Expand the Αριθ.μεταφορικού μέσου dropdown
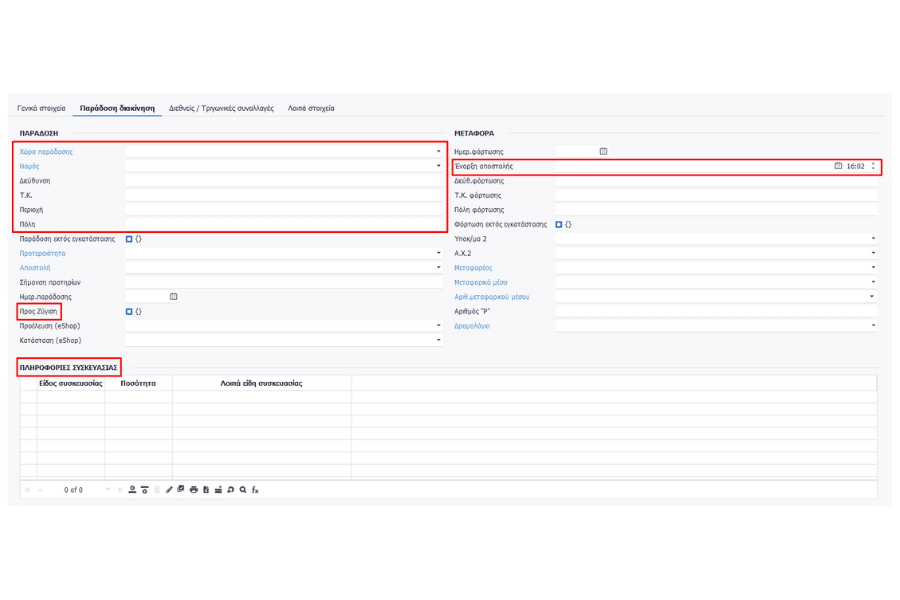The width and height of the screenshot is (900, 600). click(x=872, y=297)
